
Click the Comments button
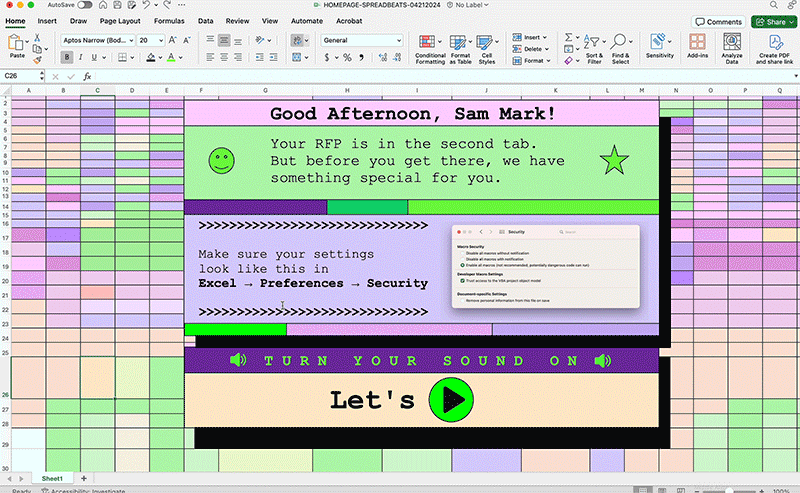[x=719, y=21]
